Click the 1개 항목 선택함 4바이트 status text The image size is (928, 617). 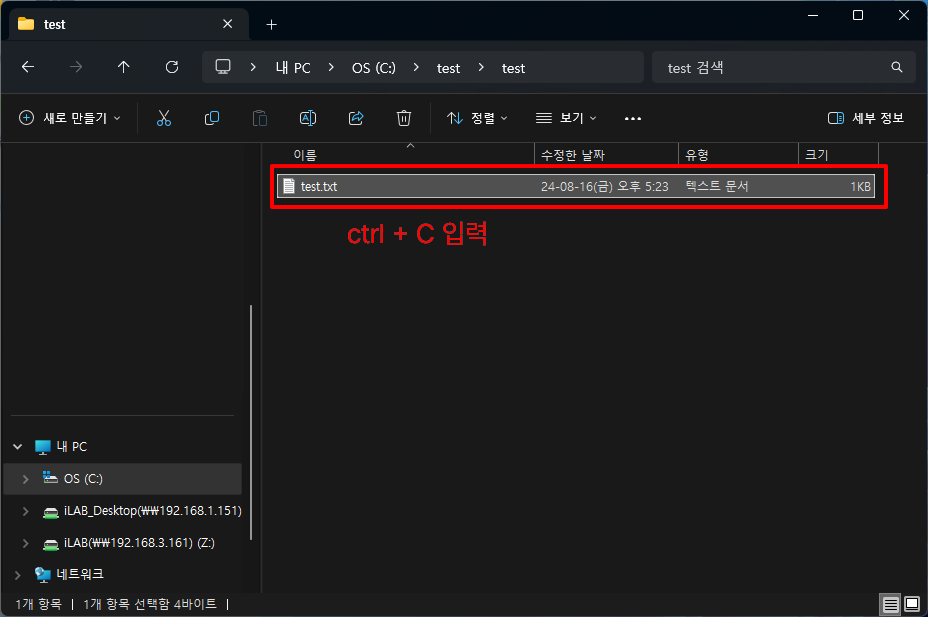pyautogui.click(x=150, y=604)
